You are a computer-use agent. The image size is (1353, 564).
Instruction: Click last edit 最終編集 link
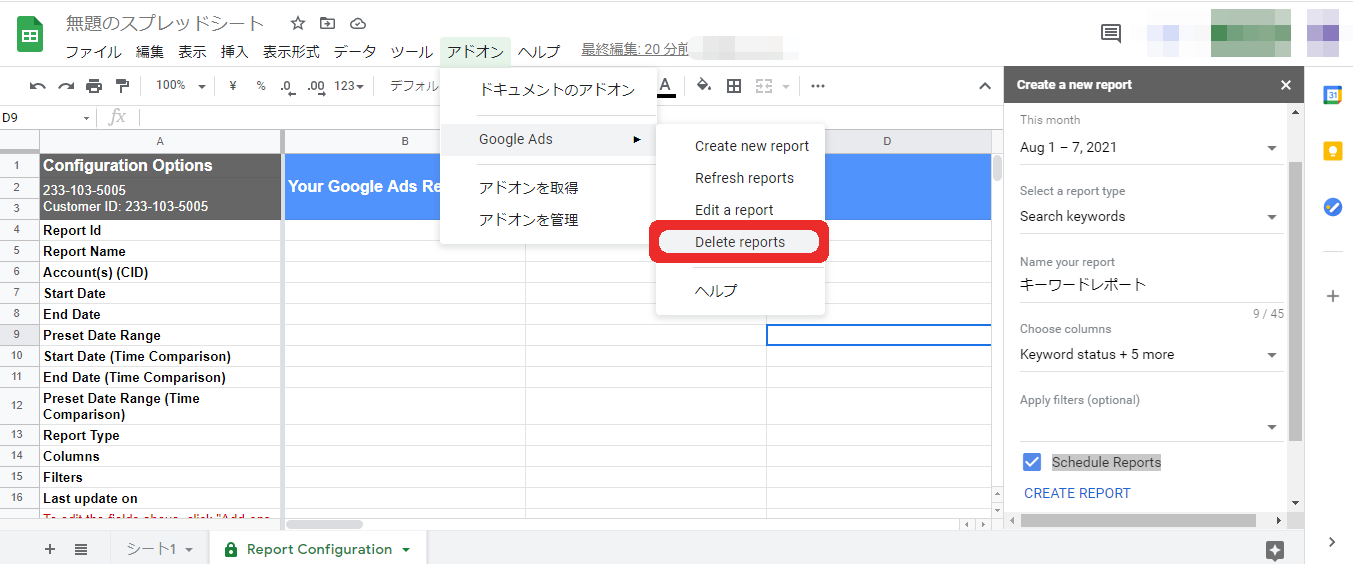[636, 50]
